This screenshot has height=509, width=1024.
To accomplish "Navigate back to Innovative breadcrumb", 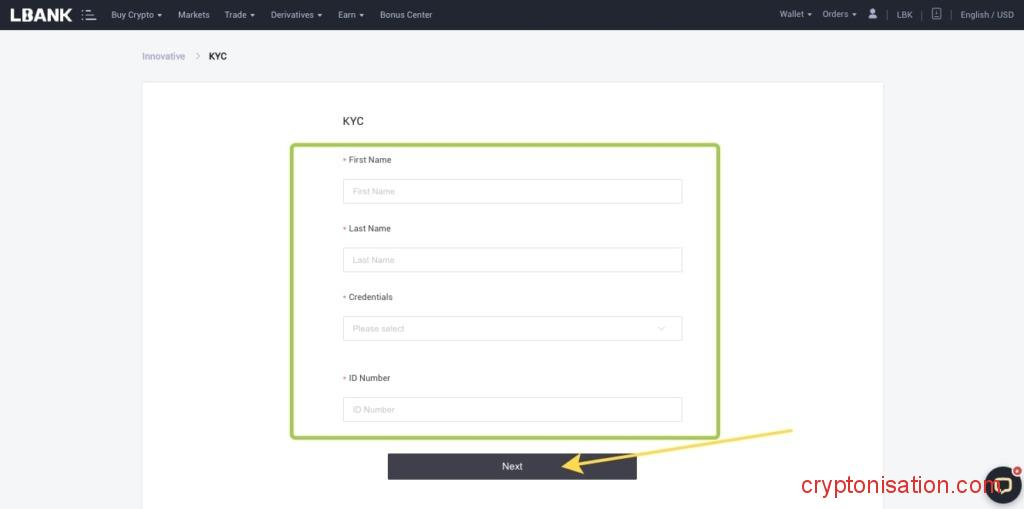I will click(x=163, y=56).
